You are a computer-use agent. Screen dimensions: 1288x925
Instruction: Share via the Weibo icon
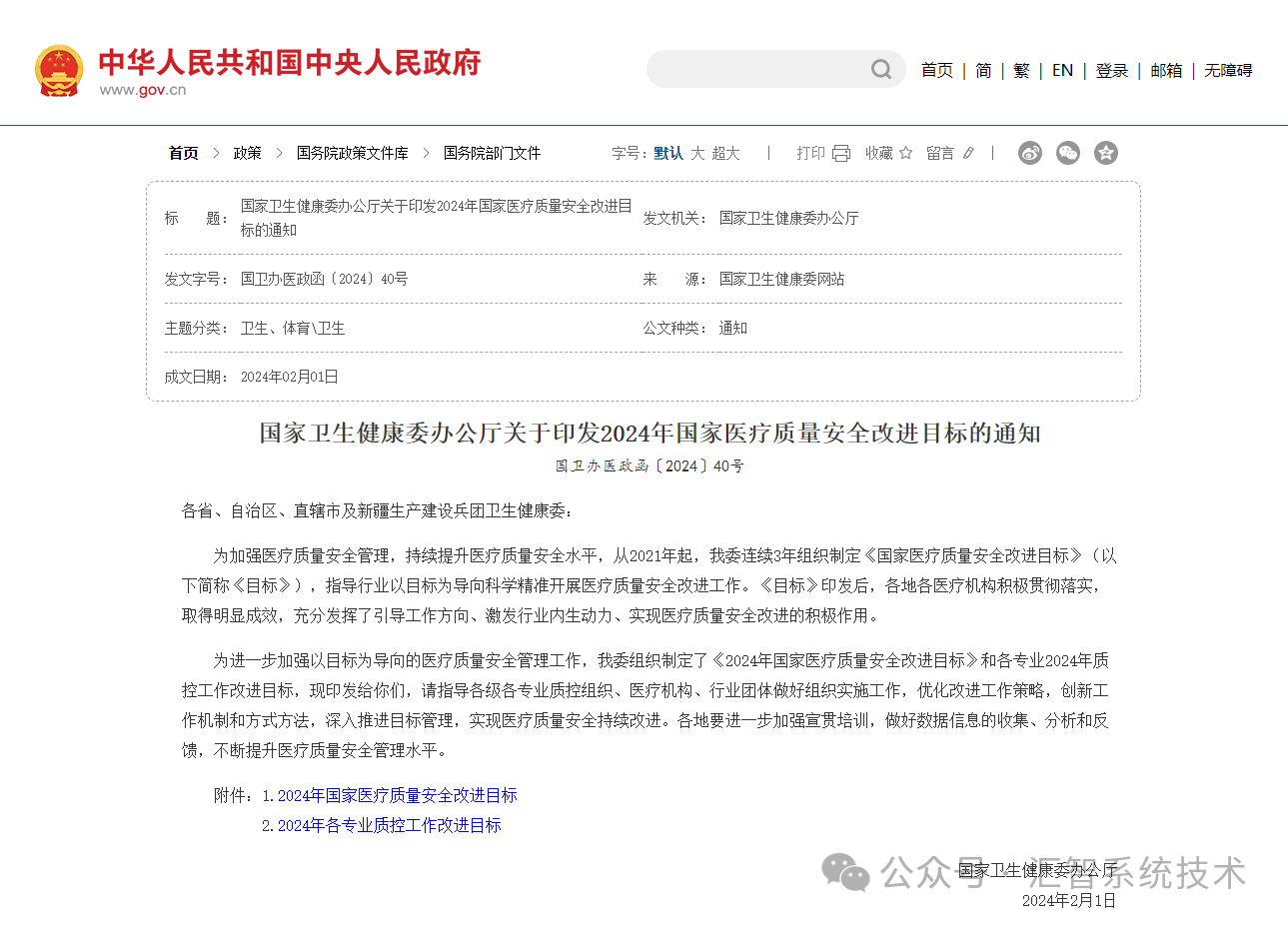[1030, 153]
